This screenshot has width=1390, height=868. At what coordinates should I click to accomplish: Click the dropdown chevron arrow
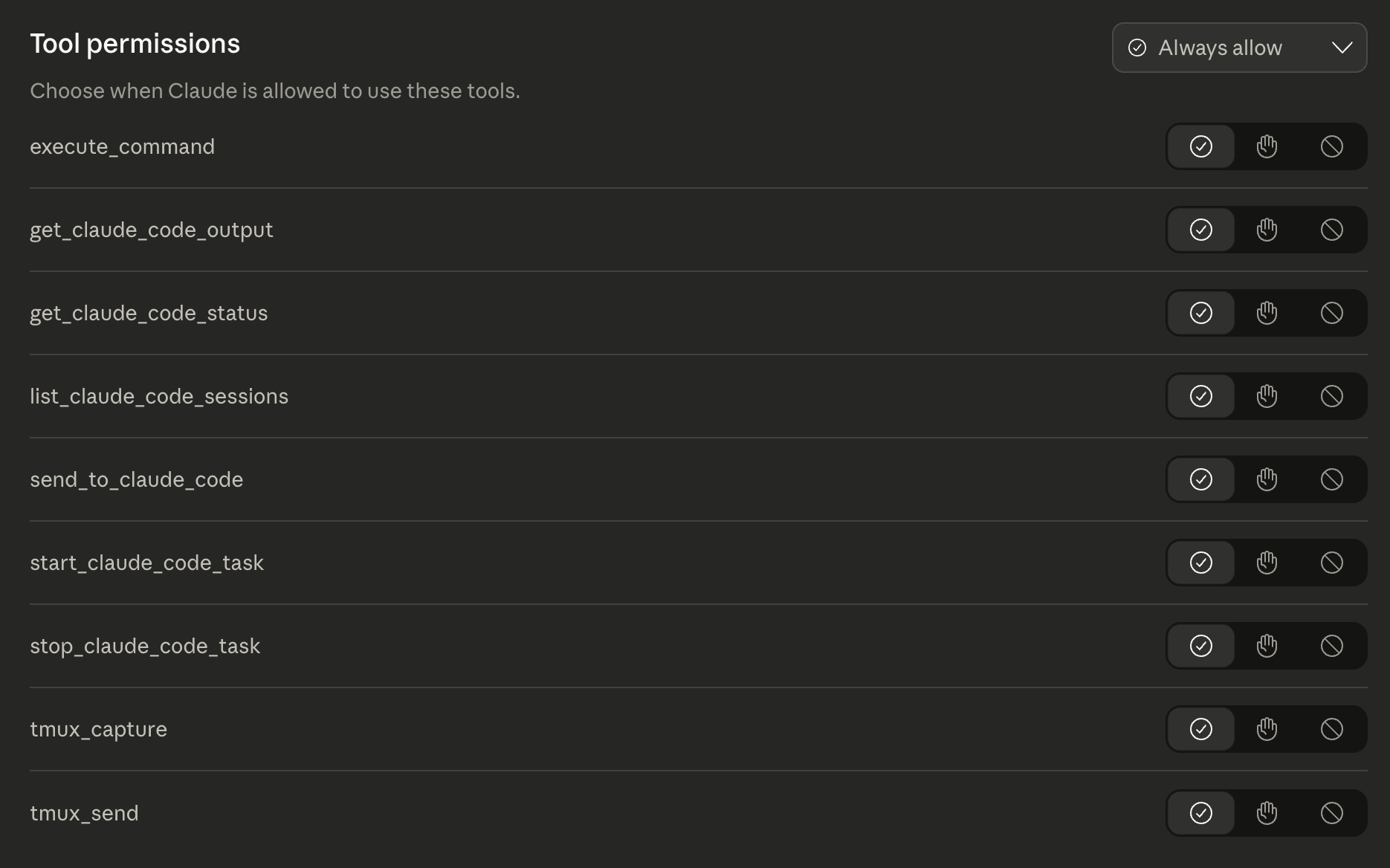pyautogui.click(x=1342, y=48)
